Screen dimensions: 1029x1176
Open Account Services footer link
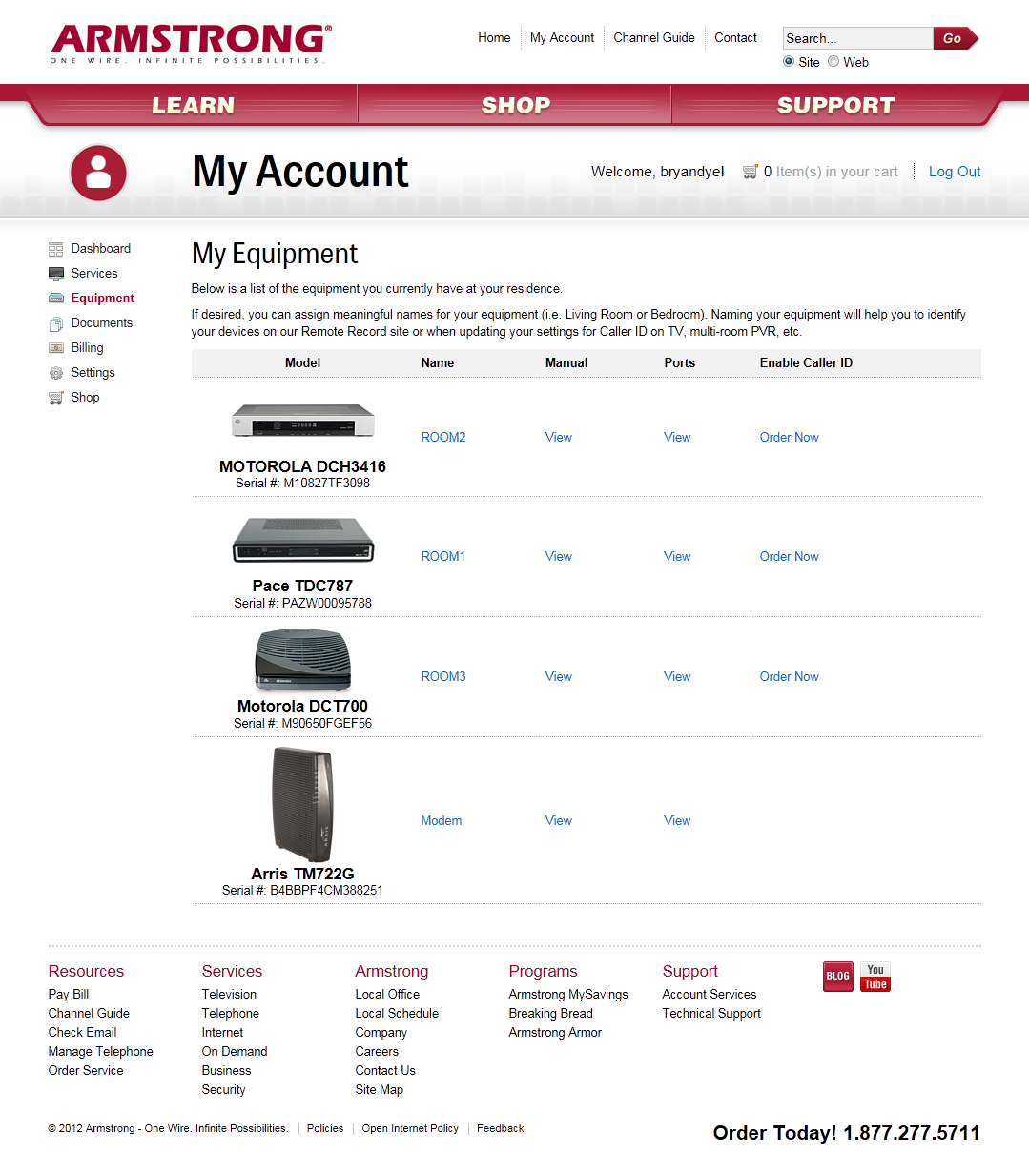710,995
